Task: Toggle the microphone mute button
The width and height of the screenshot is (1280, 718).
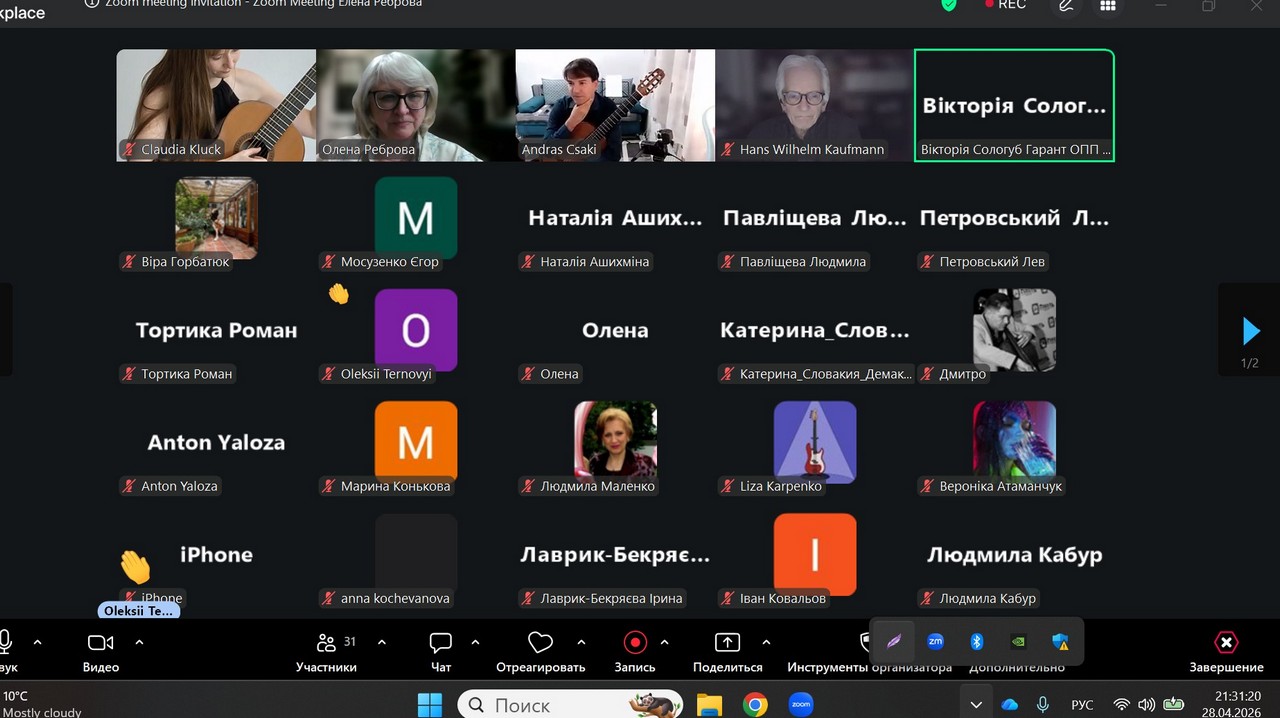Action: [x=5, y=643]
